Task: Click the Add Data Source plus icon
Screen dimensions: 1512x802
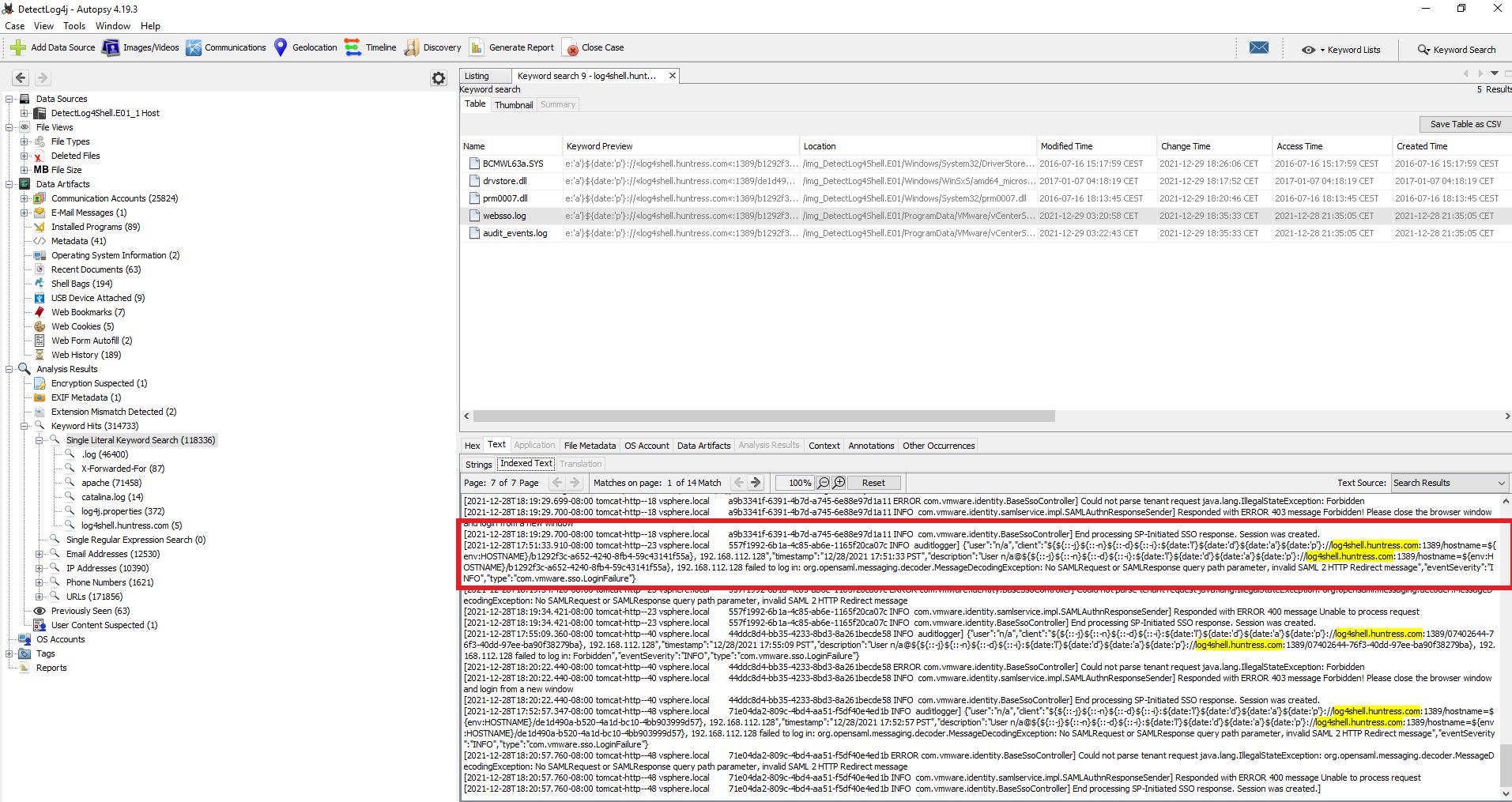Action: (x=18, y=48)
